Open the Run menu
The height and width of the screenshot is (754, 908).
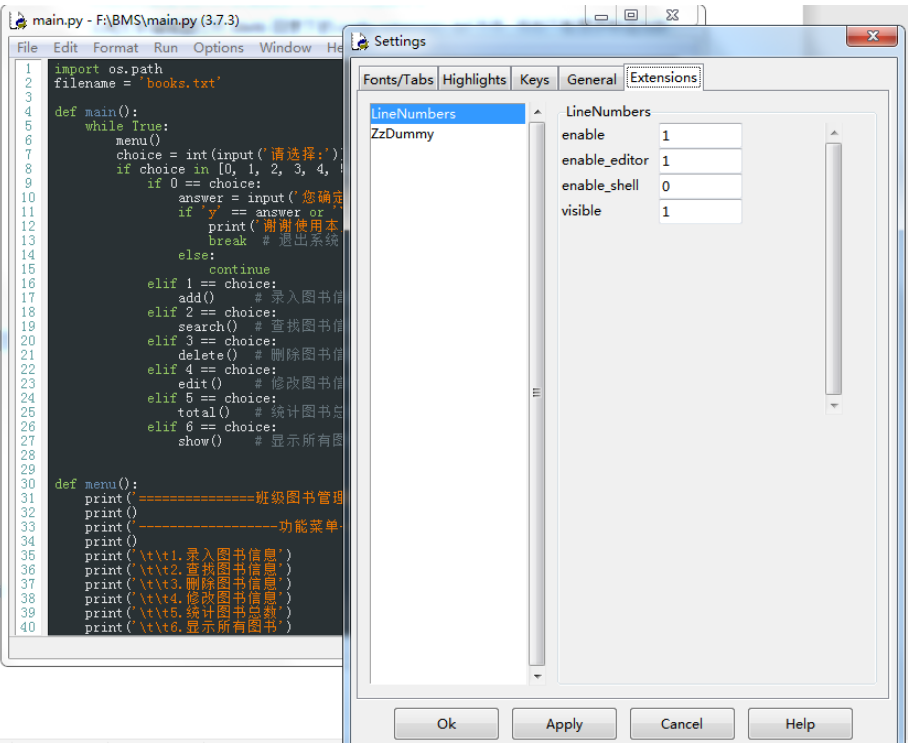[x=166, y=47]
